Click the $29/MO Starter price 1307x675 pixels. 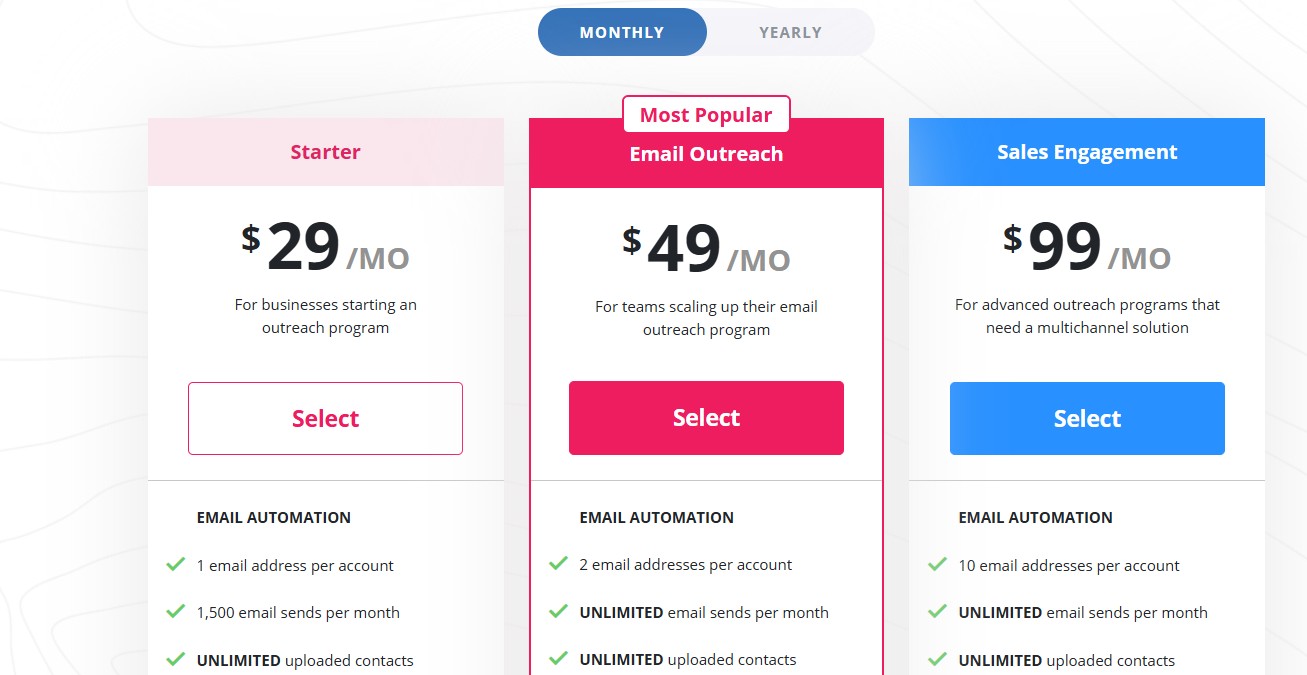(325, 247)
